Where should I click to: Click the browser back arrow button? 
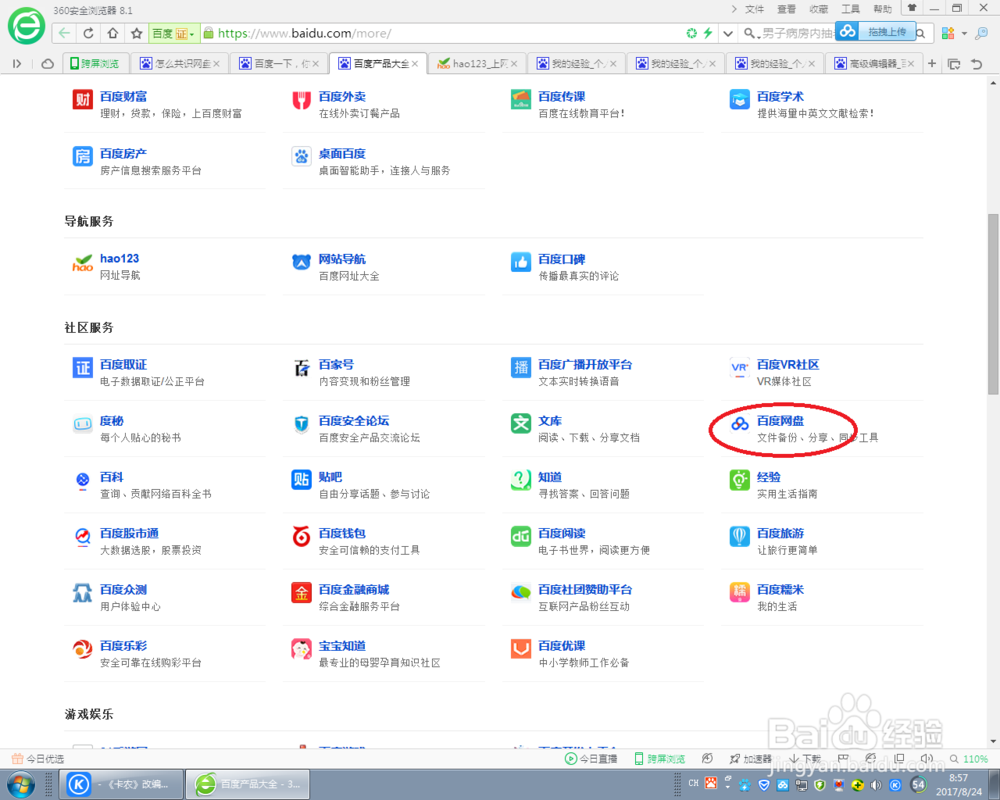(64, 33)
